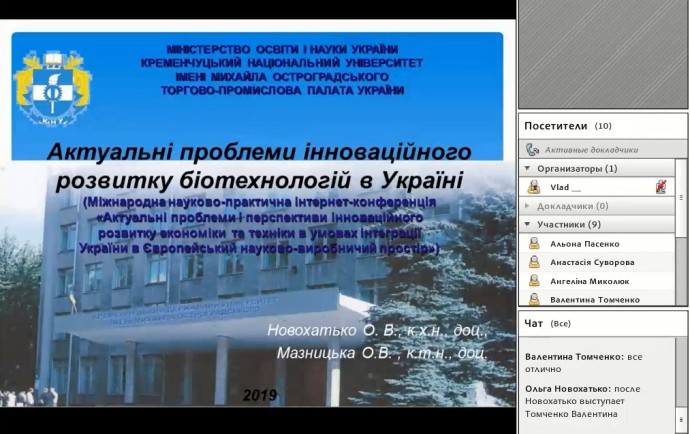Viewport: 690px width, 434px height.
Task: Click Ангеліна Миколюк's participant avatar icon
Action: pyautogui.click(x=534, y=281)
